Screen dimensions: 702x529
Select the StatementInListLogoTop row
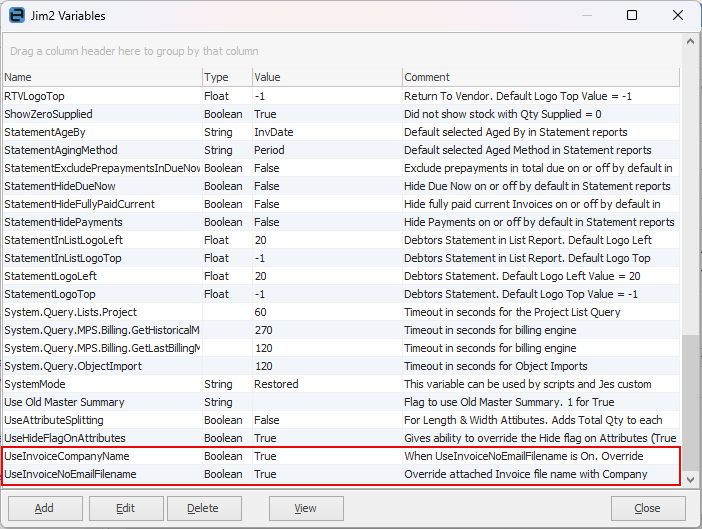pos(341,258)
